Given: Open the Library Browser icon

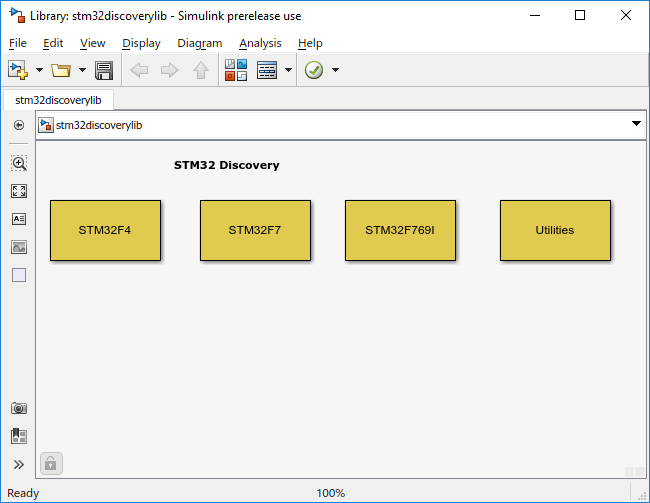Looking at the screenshot, I should point(236,70).
